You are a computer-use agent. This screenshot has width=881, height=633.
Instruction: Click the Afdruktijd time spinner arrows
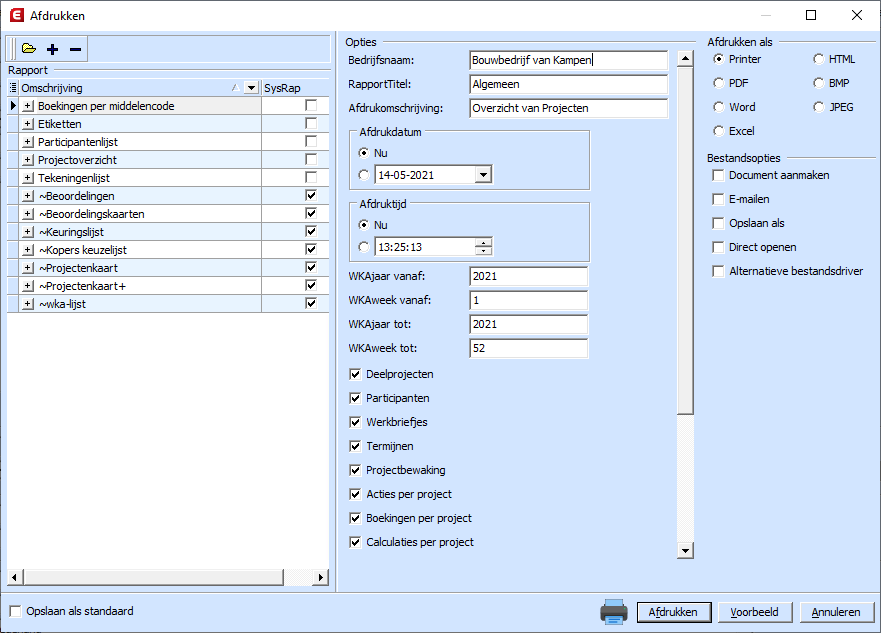(x=483, y=247)
